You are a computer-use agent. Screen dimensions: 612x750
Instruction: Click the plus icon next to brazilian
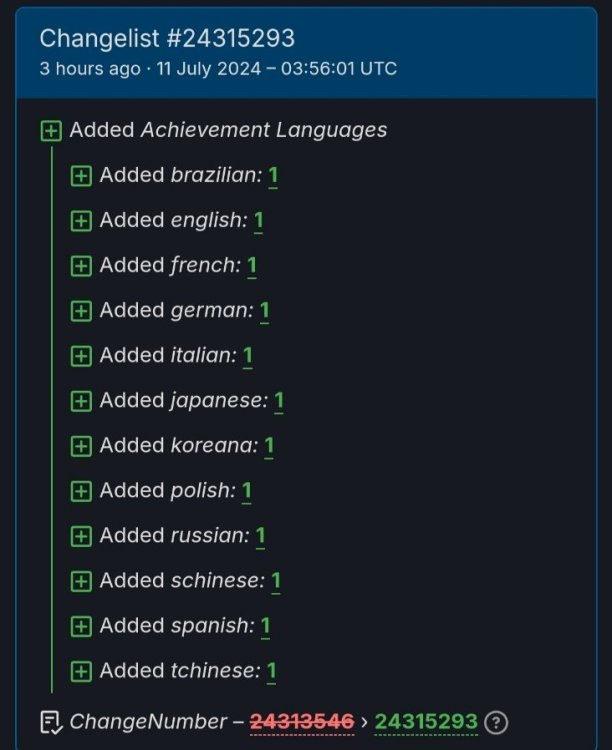pyautogui.click(x=81, y=176)
